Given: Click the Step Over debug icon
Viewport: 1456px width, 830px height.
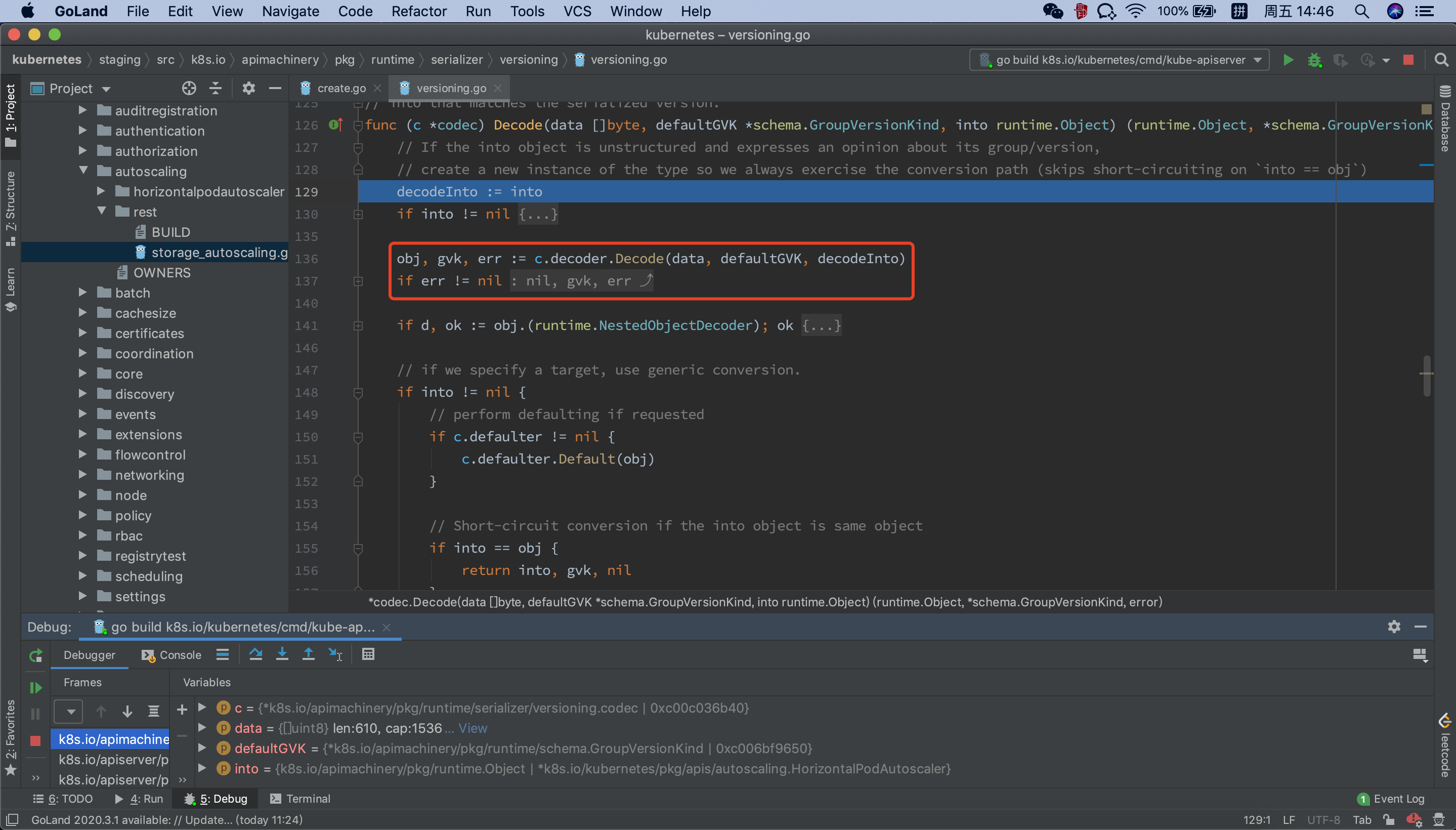Looking at the screenshot, I should 255,654.
